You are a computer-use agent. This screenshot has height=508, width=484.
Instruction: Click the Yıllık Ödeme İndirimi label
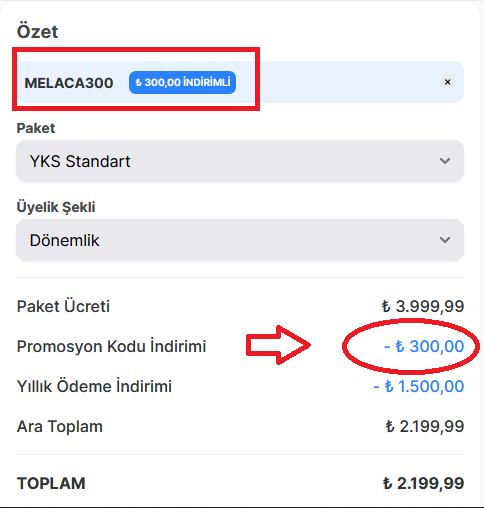(x=94, y=386)
